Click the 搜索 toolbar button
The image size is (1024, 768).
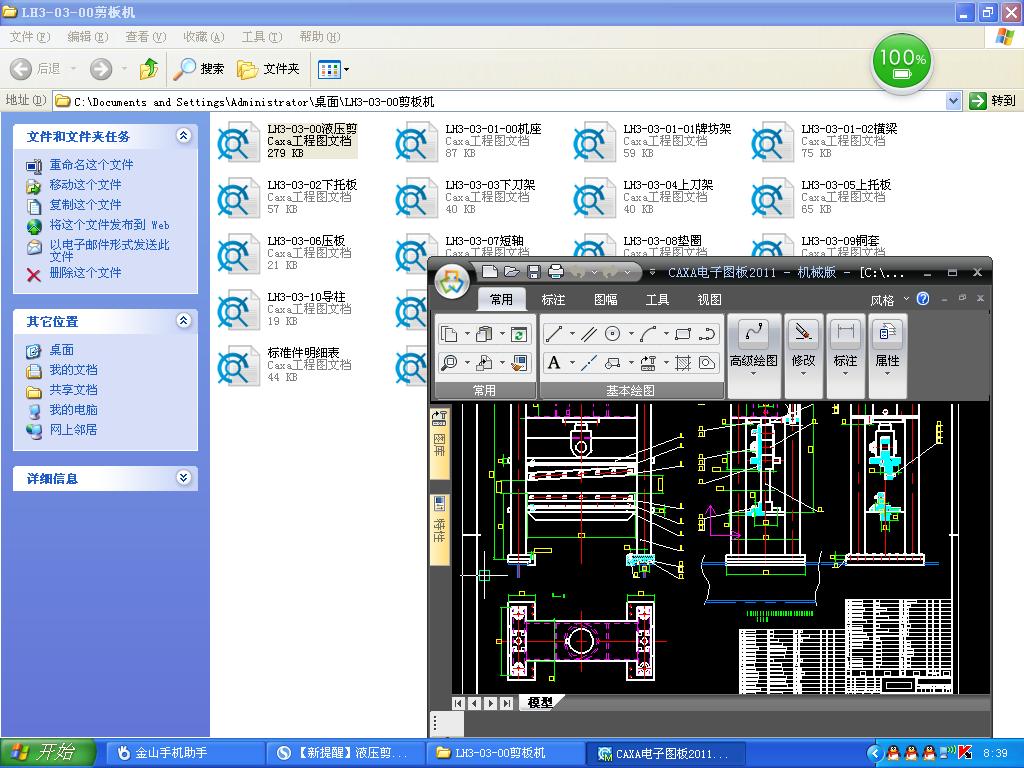(x=199, y=69)
